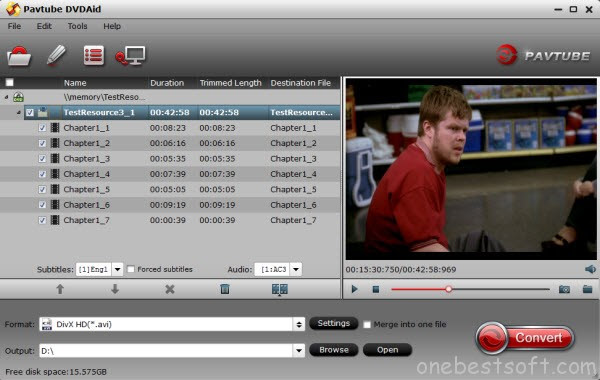
Task: Move selected item up with arrow
Action: tap(60, 289)
